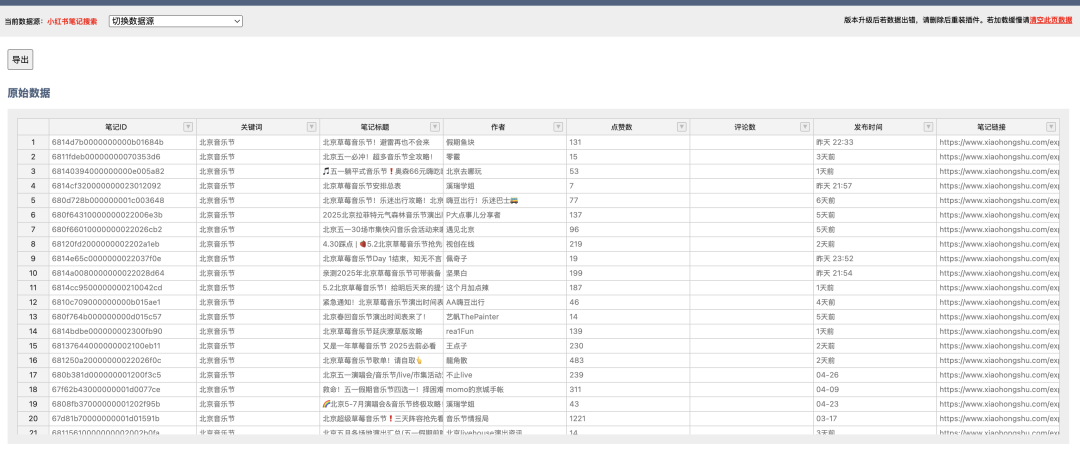Click author cell 北京去哪玩

point(505,171)
